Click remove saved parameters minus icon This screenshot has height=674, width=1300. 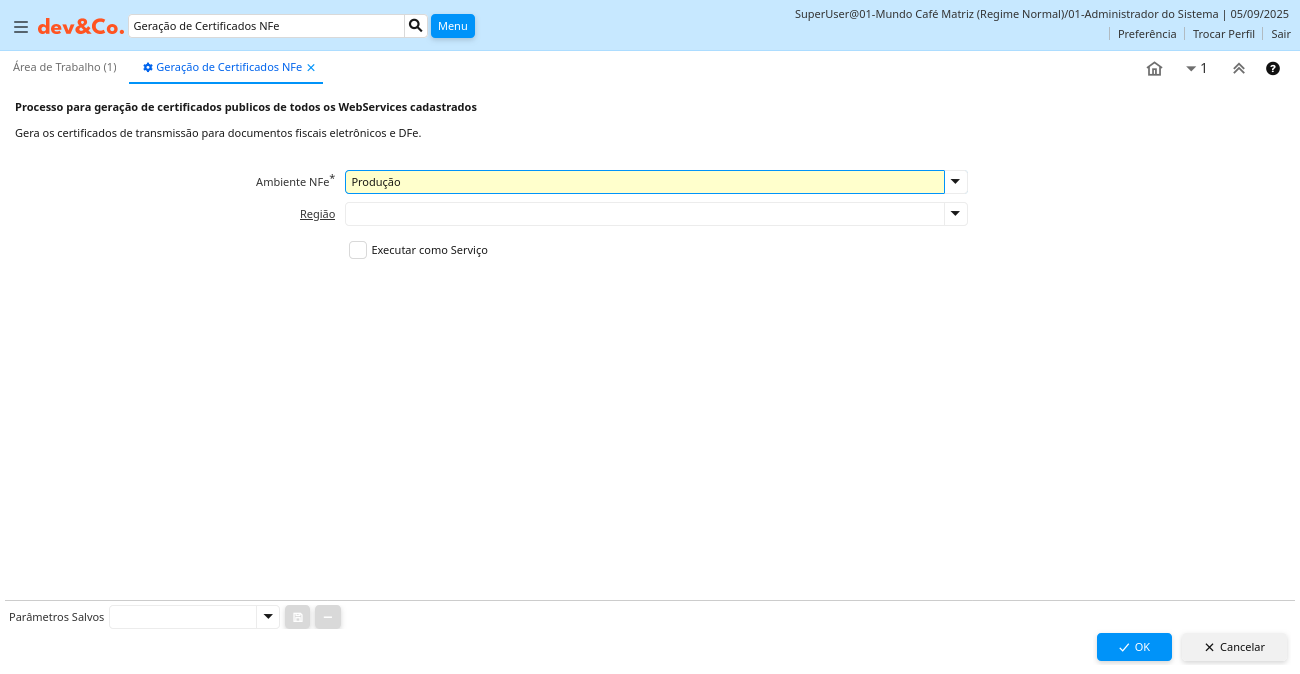328,617
